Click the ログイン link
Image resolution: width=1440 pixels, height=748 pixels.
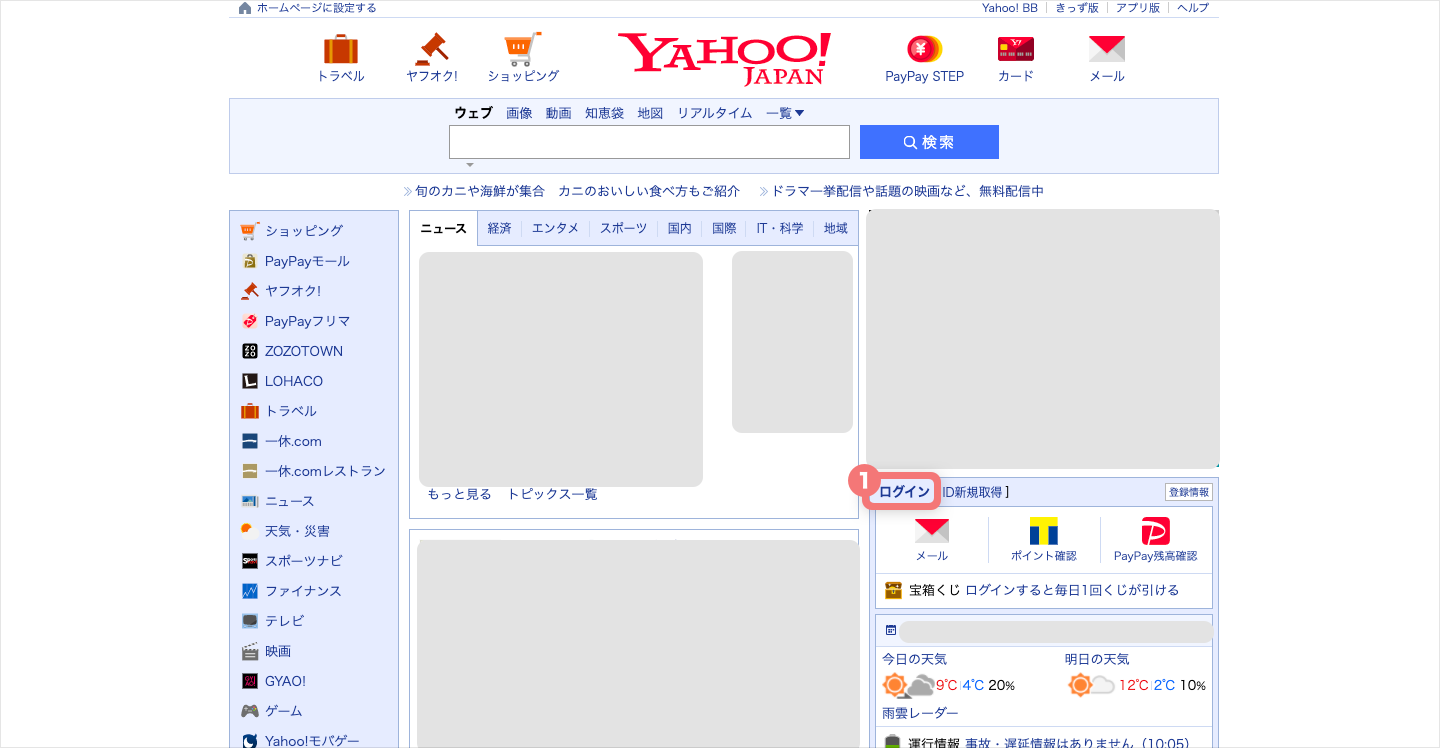coord(905,492)
